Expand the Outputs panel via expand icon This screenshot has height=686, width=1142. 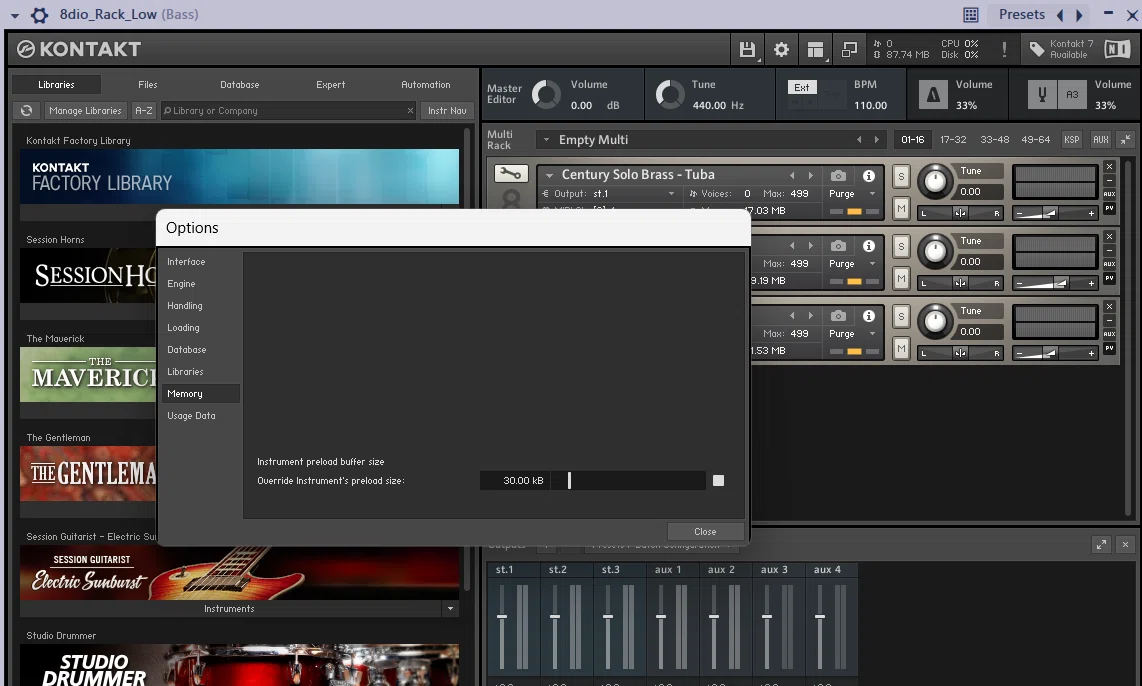click(1101, 544)
